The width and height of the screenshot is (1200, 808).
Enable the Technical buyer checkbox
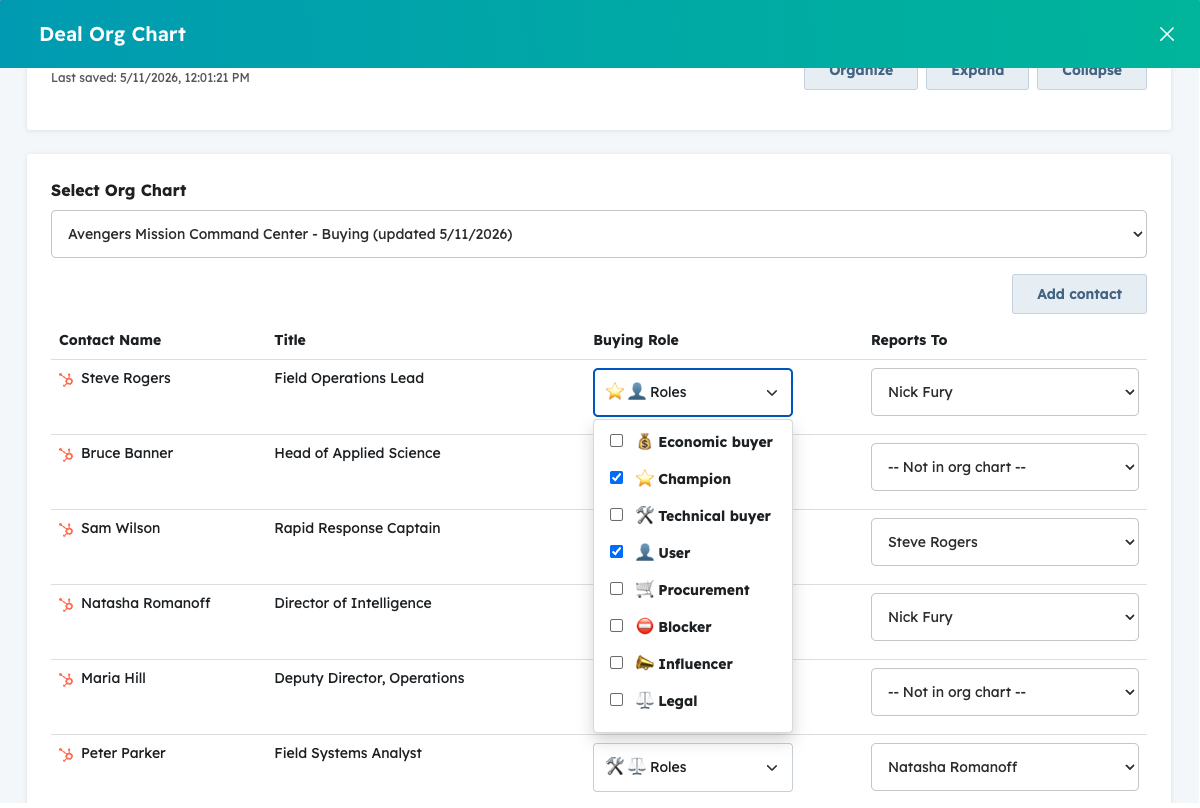[x=616, y=515]
